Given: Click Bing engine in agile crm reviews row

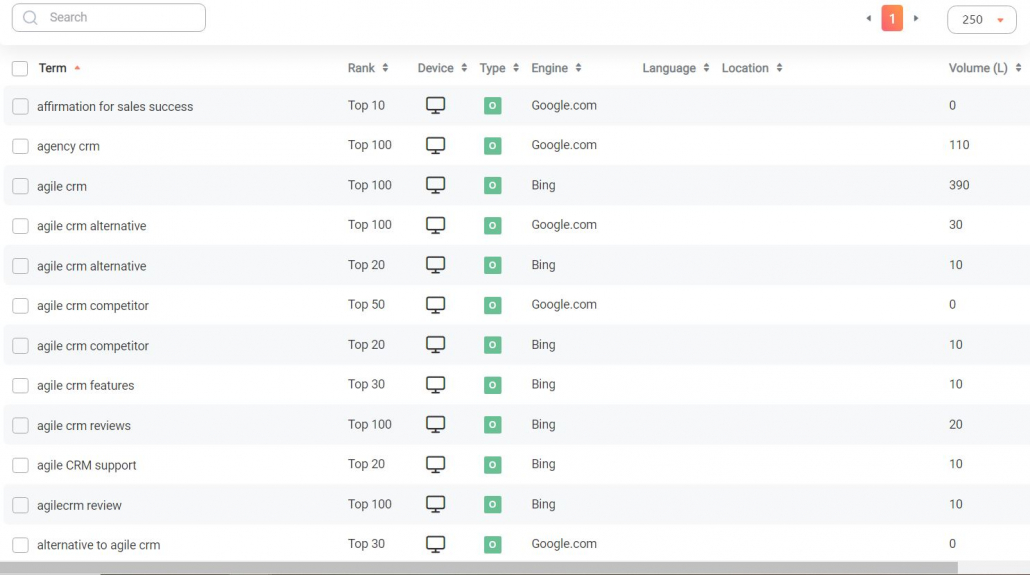Looking at the screenshot, I should (x=543, y=425).
